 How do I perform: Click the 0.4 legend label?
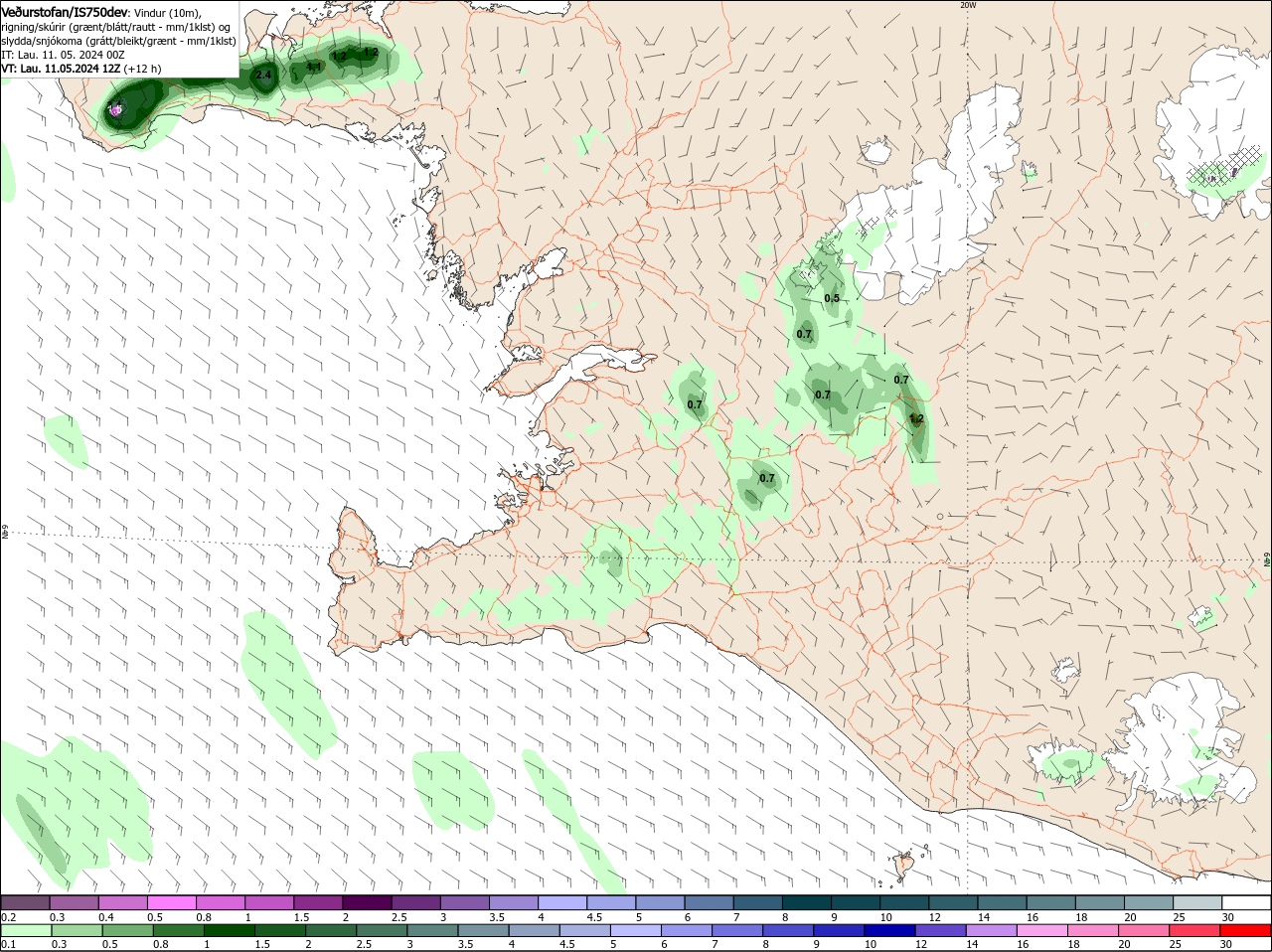(x=106, y=917)
